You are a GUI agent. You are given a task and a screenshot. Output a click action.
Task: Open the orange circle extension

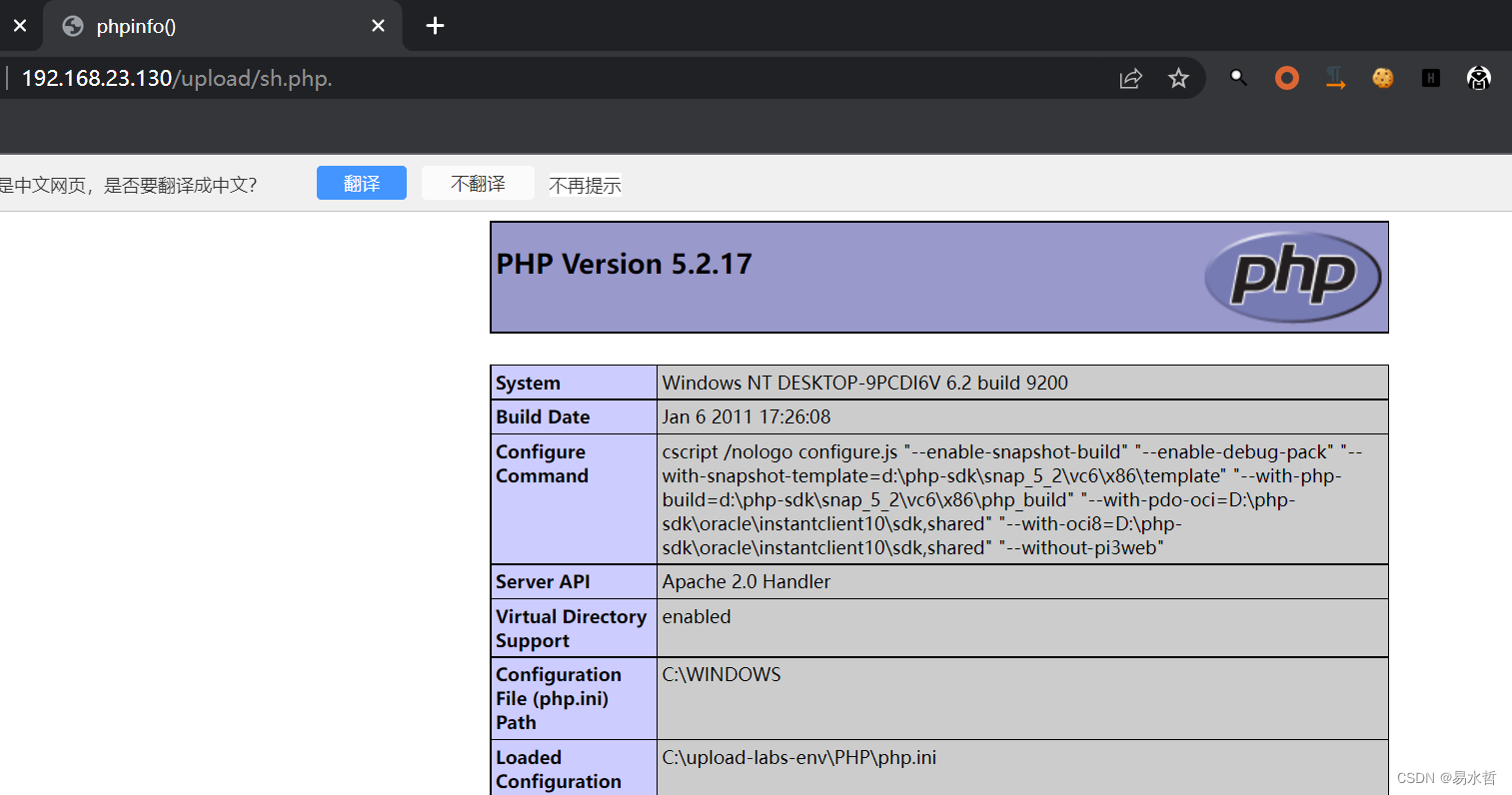pyautogui.click(x=1287, y=78)
